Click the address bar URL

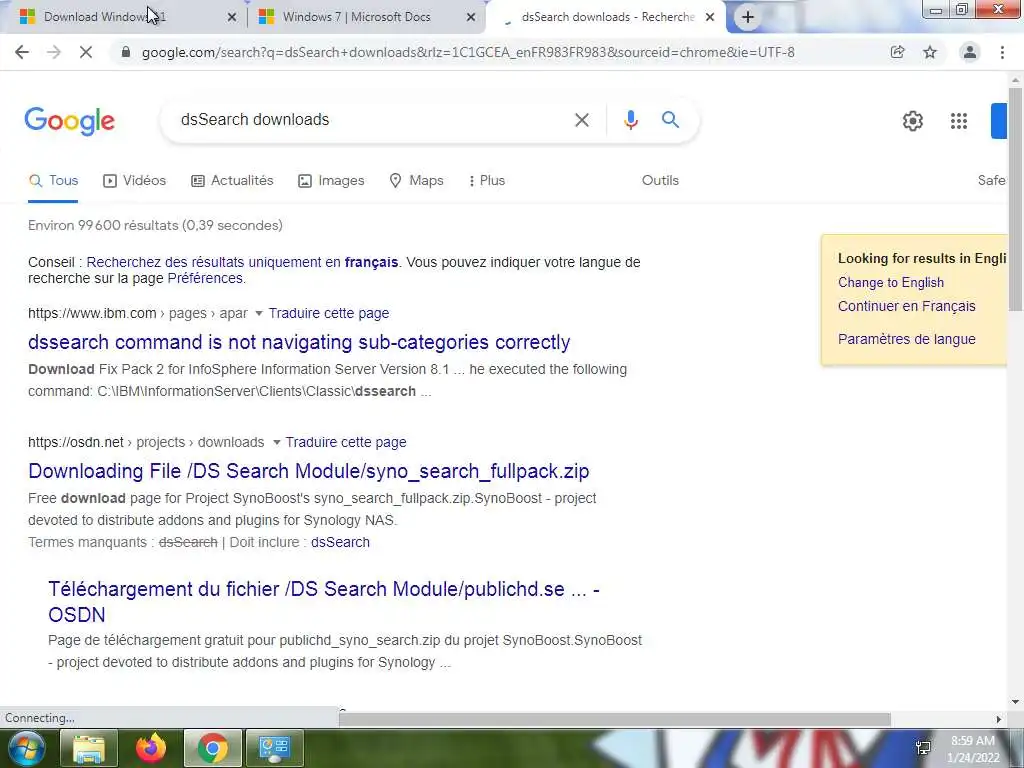click(x=468, y=52)
